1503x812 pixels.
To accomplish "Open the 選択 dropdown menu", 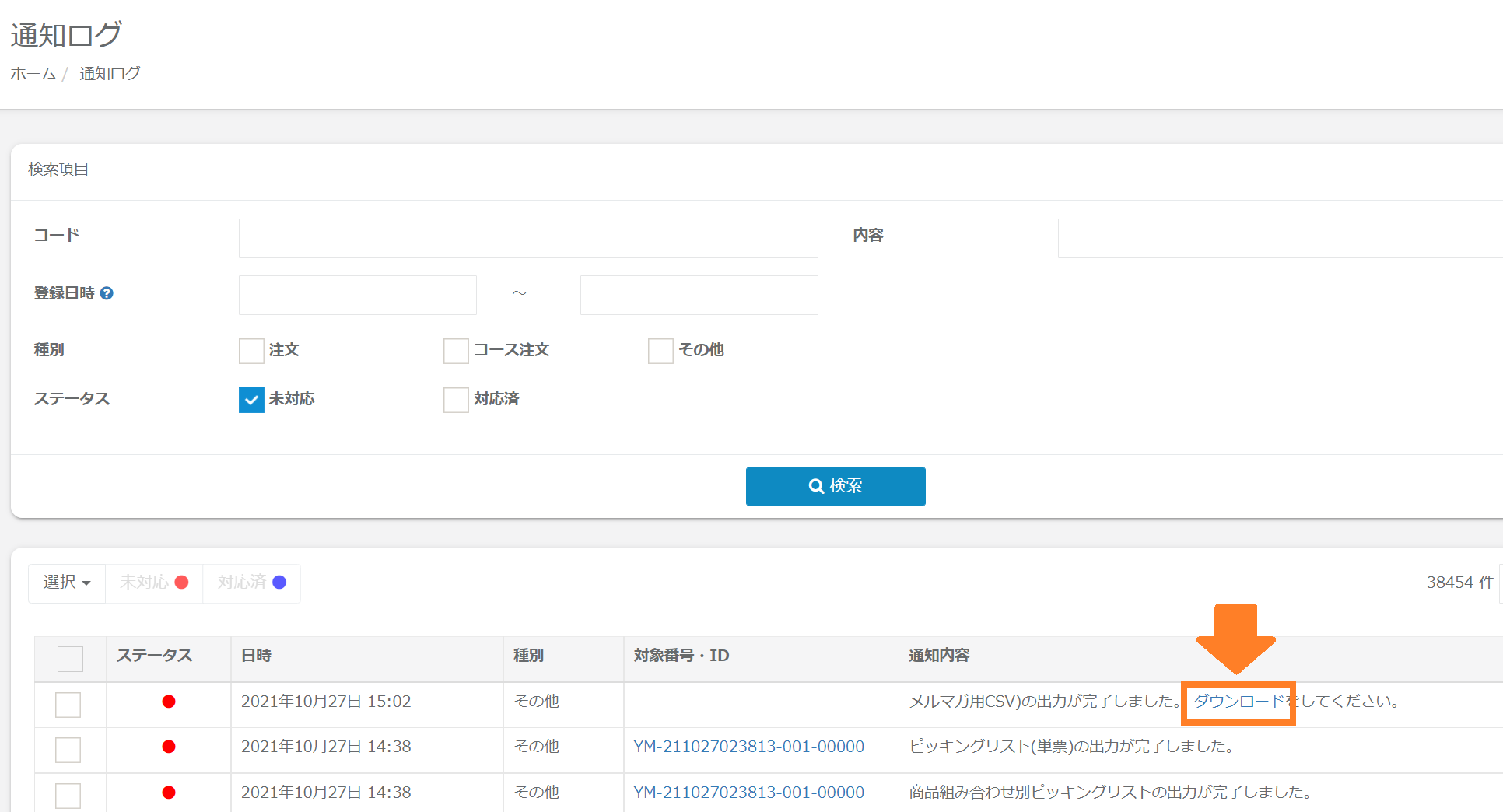I will (67, 583).
